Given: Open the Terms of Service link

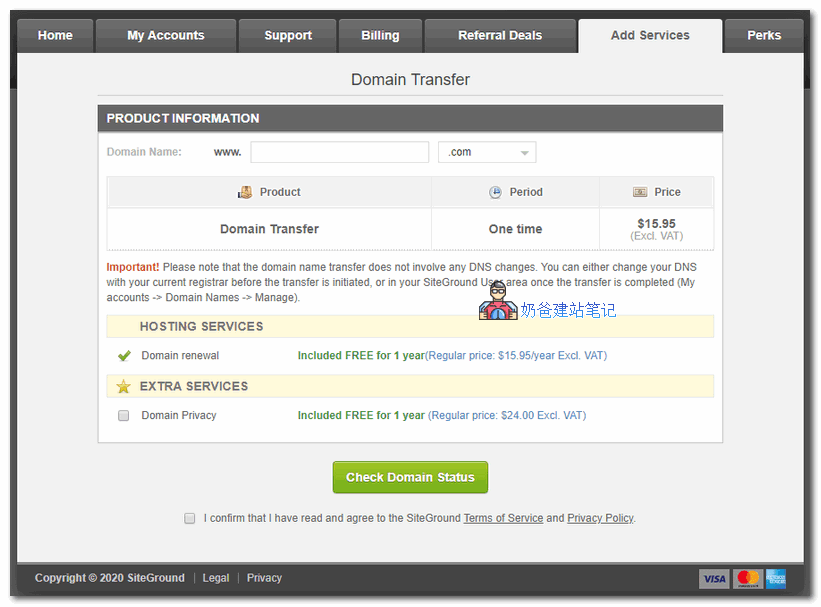Looking at the screenshot, I should (503, 518).
